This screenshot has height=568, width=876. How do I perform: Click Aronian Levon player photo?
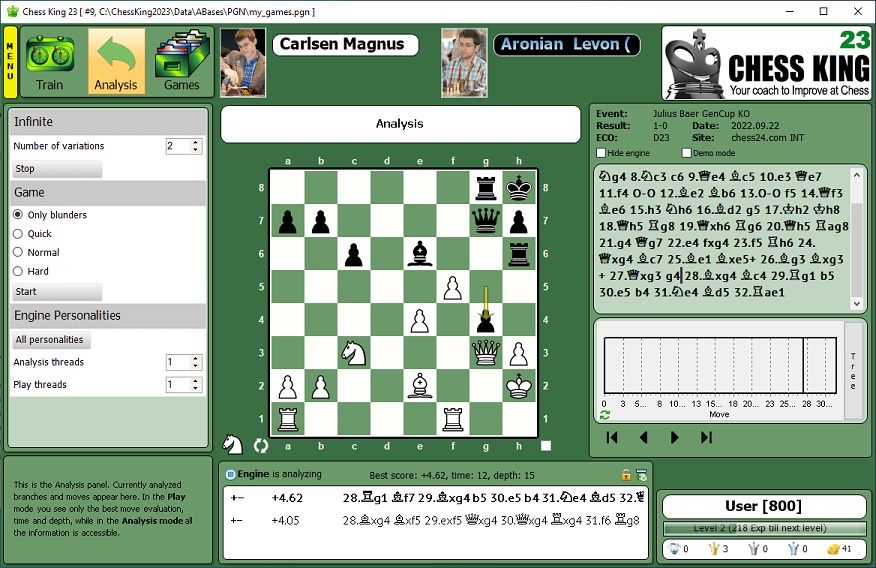[464, 63]
